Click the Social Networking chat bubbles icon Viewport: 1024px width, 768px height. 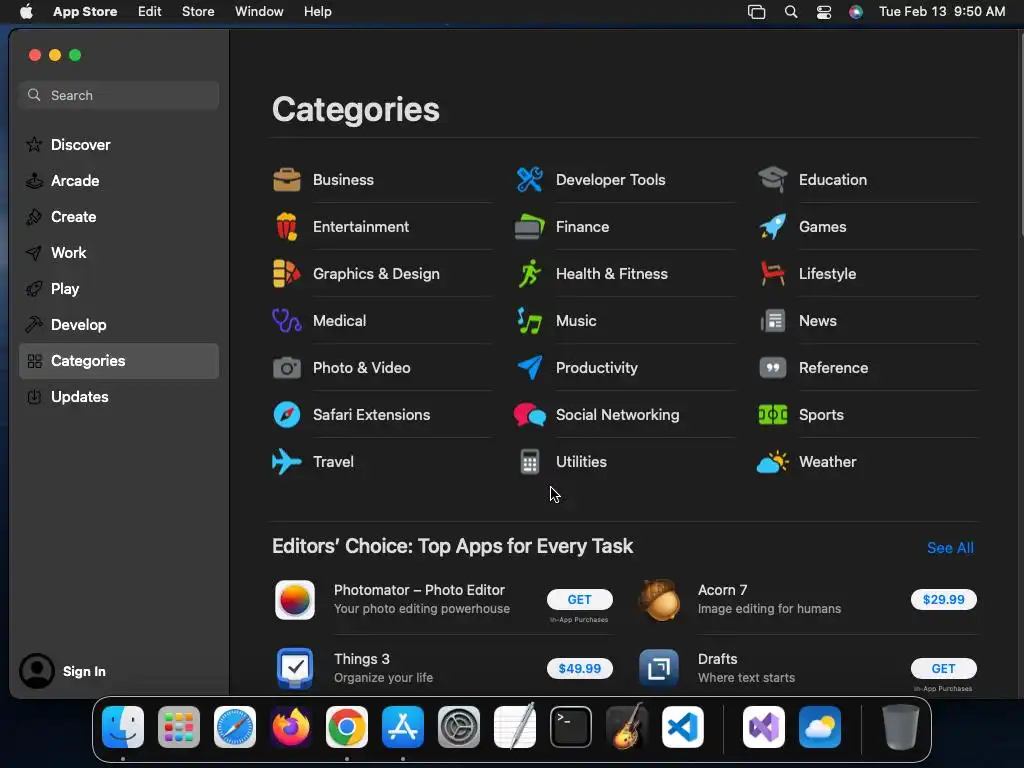click(530, 415)
